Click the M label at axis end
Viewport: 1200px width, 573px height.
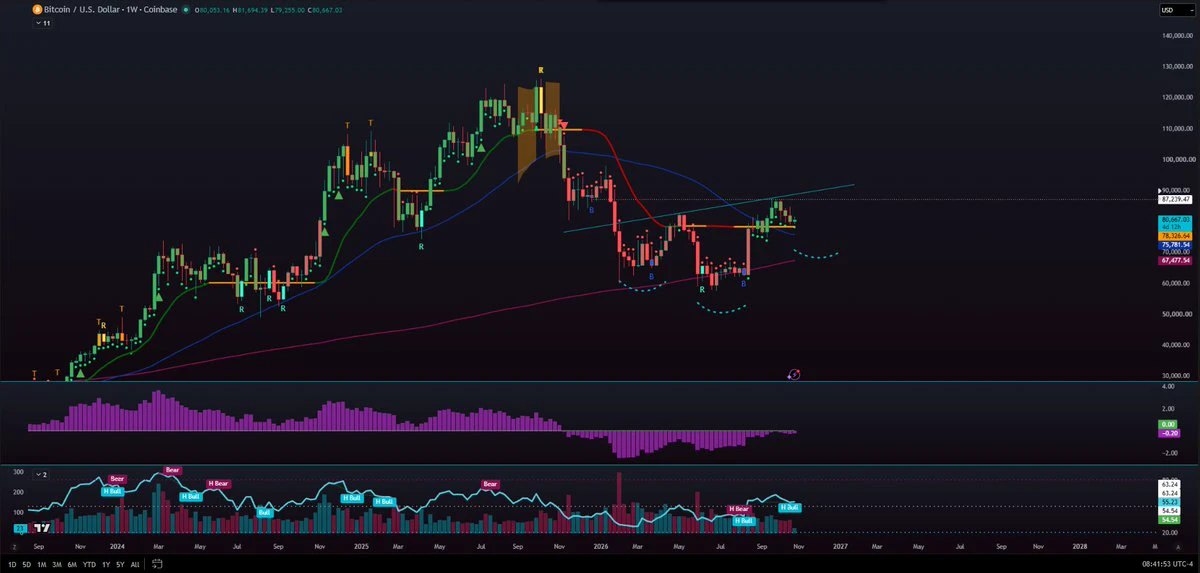pos(1154,548)
